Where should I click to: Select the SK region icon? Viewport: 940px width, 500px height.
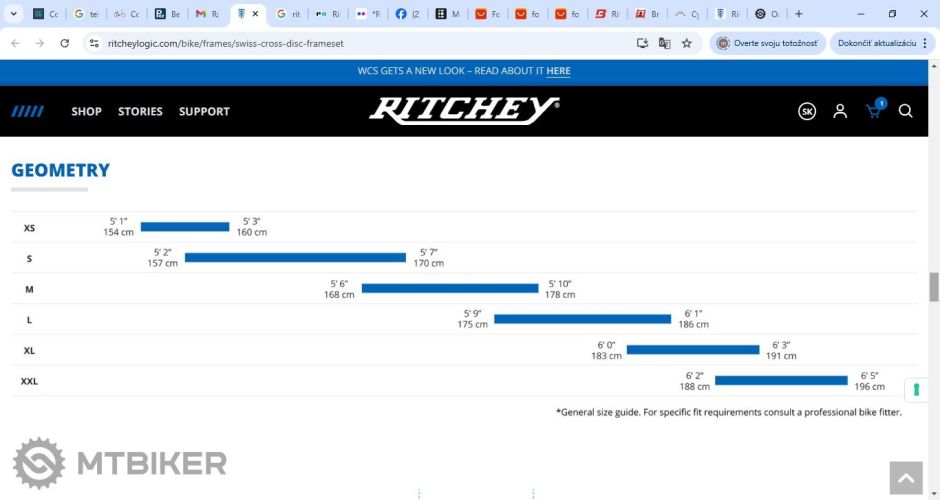tap(807, 111)
